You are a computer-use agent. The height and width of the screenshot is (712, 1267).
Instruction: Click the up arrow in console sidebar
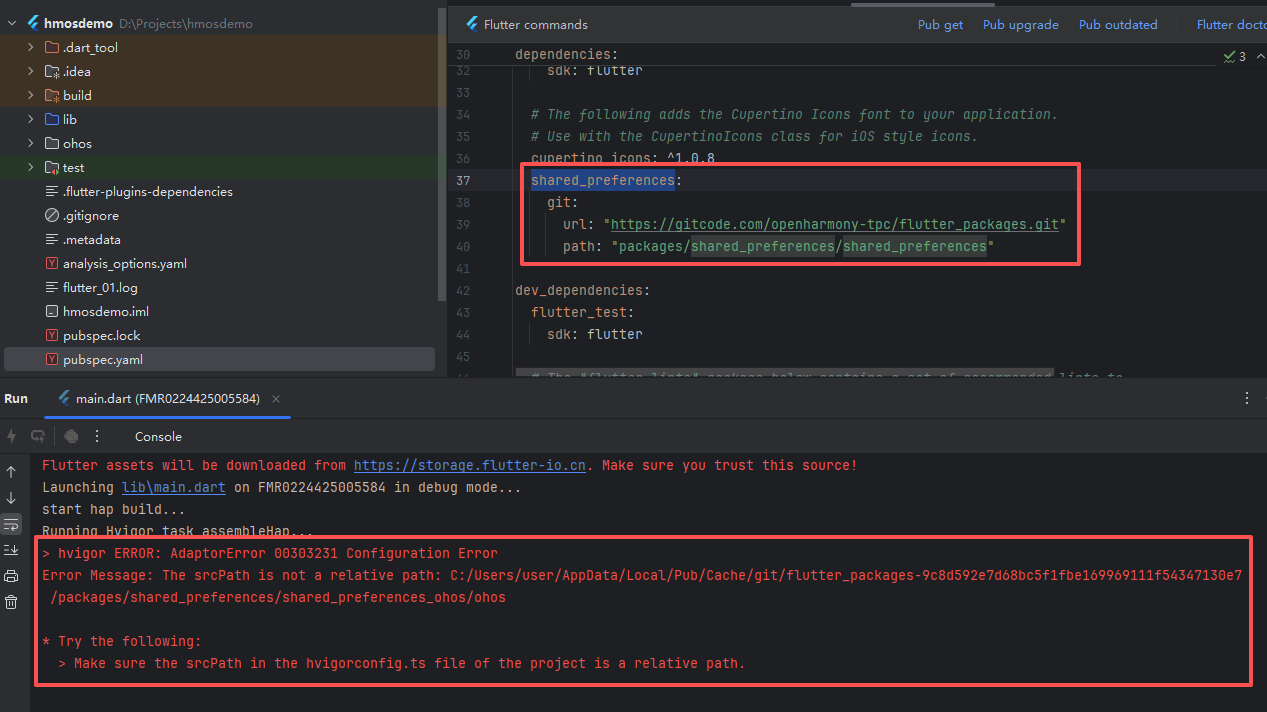coord(11,472)
